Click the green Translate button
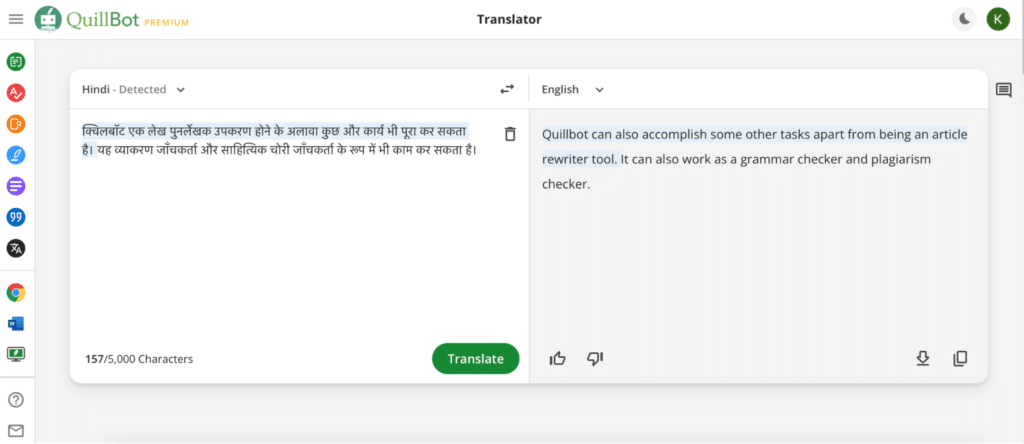Image resolution: width=1024 pixels, height=444 pixels. (475, 358)
